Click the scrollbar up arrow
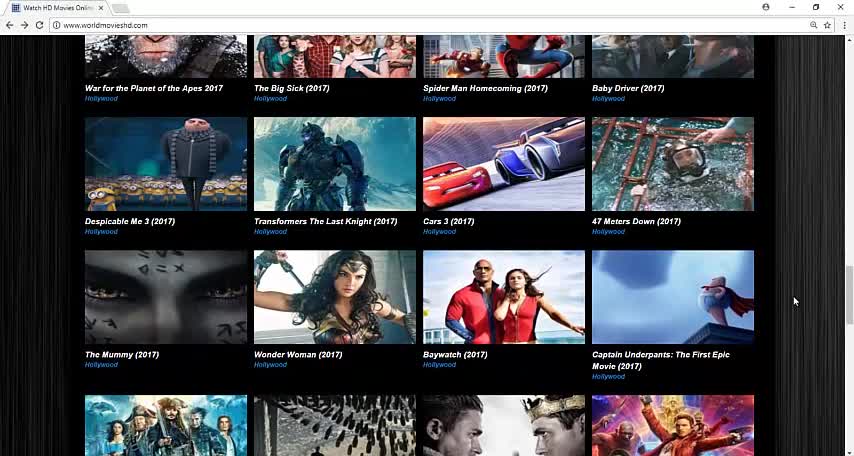Screen dimensions: 854x456 click(850, 39)
